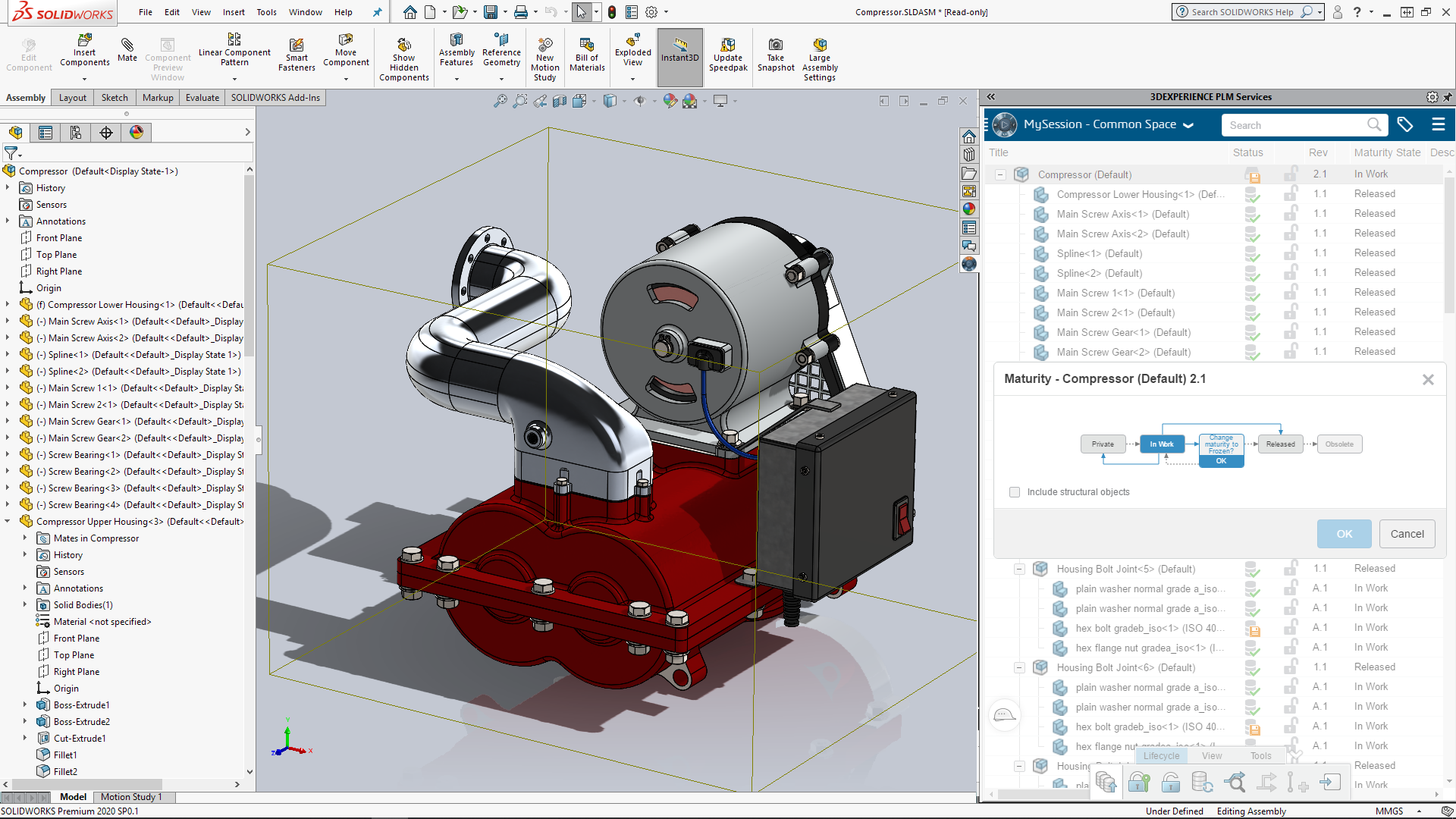Screen dimensions: 1456x819
Task: Create an Exploded View
Action: 632,53
